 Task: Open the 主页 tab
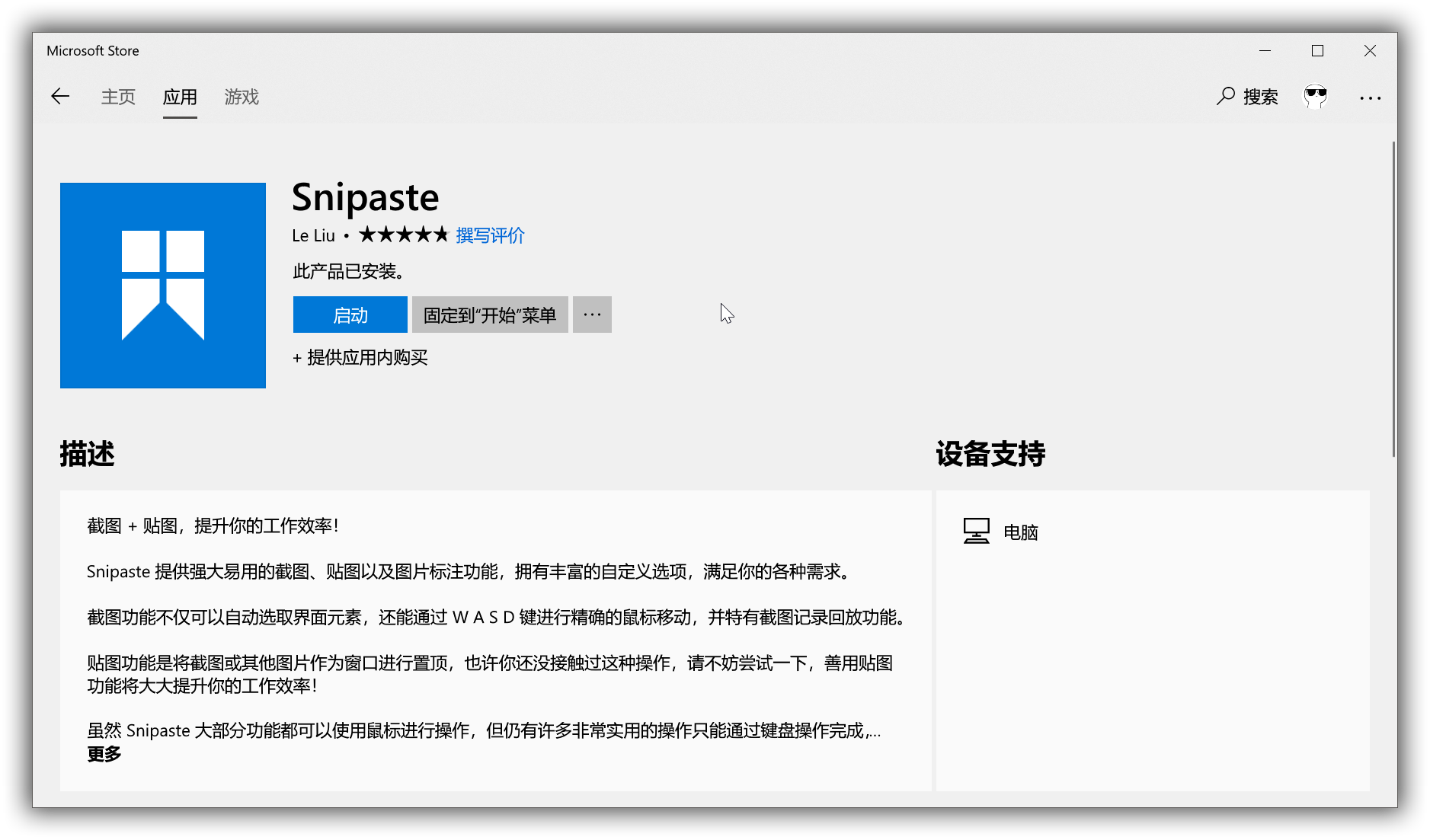tap(118, 97)
